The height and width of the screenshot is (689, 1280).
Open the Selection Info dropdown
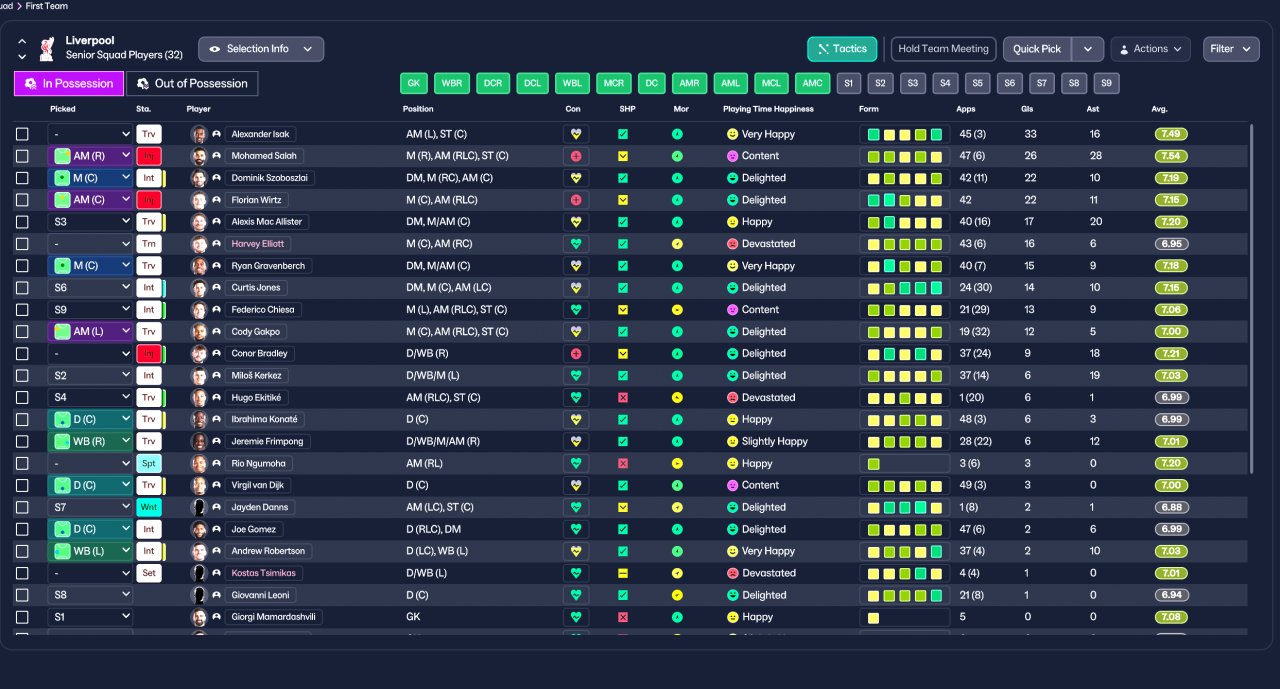[261, 49]
